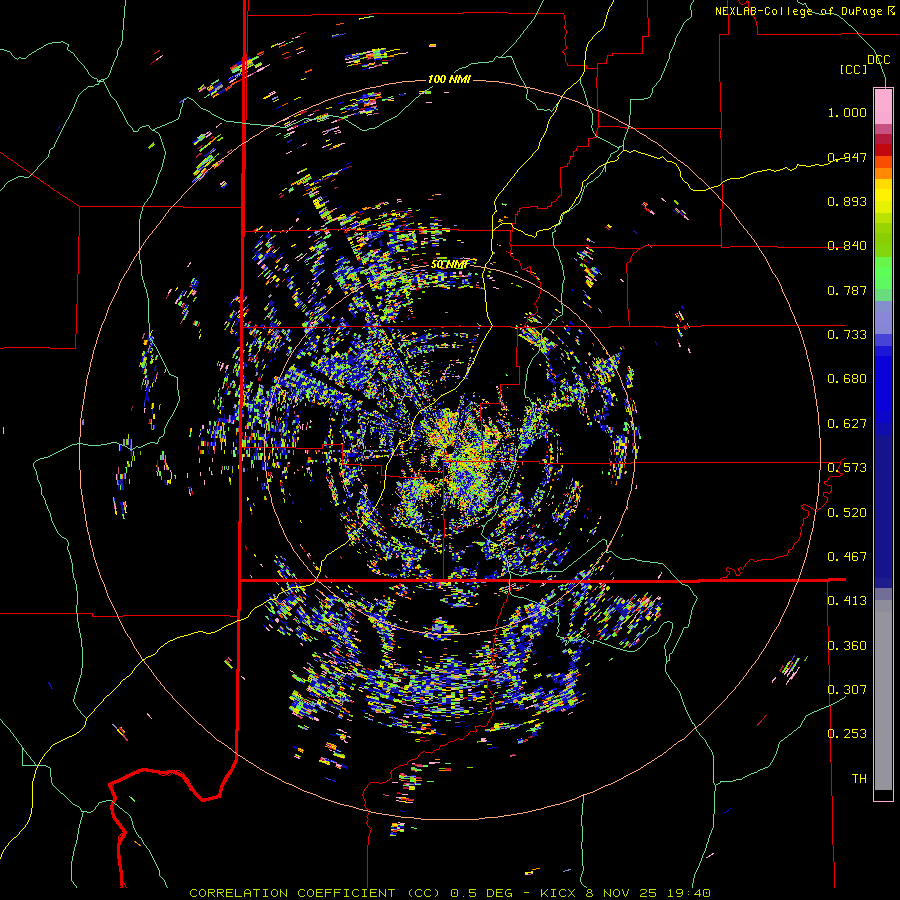Click the [CC] label above the scale
This screenshot has width=900, height=900.
854,69
